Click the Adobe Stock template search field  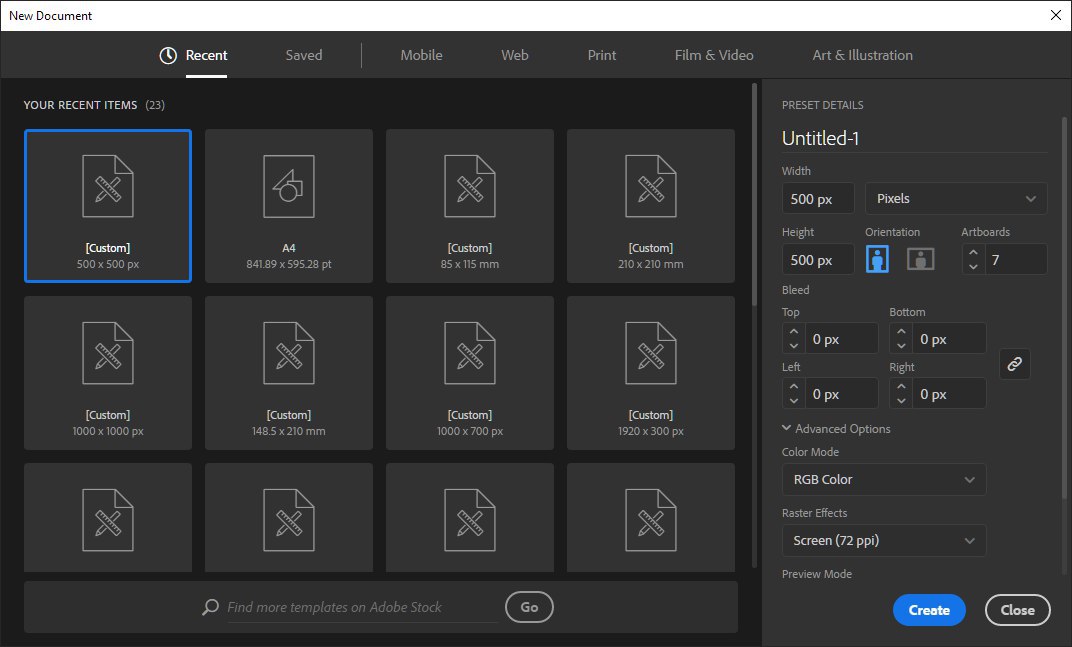[x=362, y=607]
